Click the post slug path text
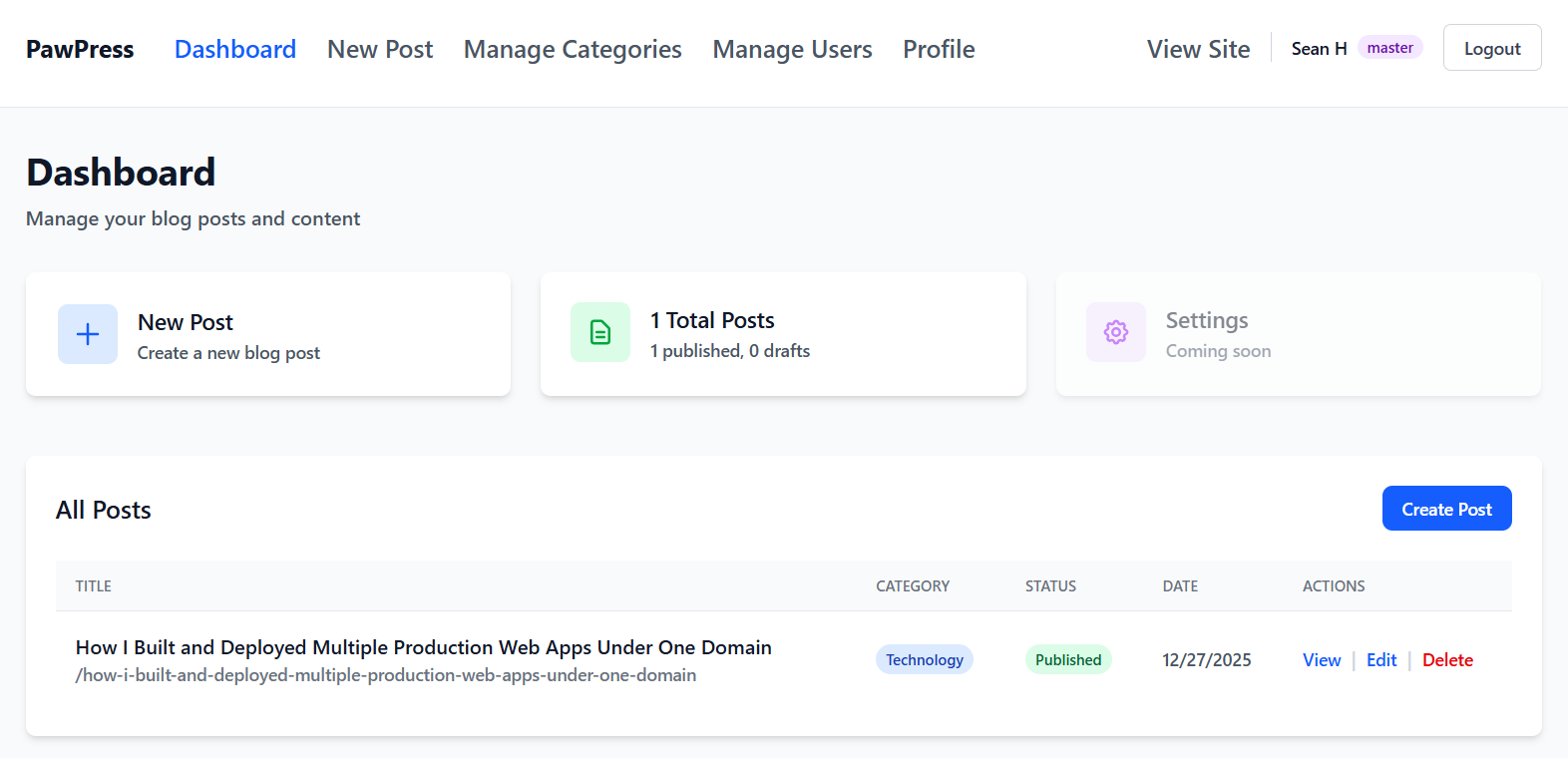Screen dimensions: 1568x758 (x=386, y=675)
